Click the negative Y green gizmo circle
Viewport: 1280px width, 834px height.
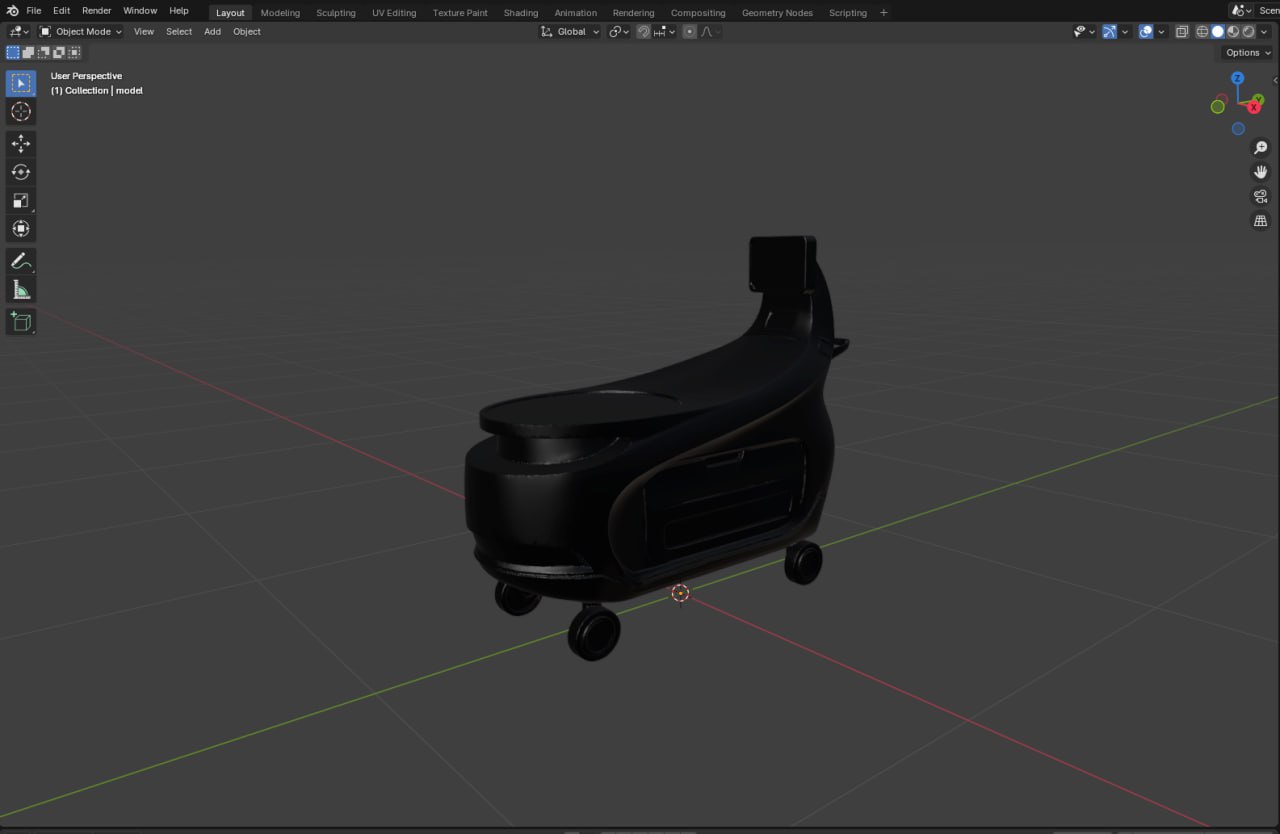coord(1218,107)
